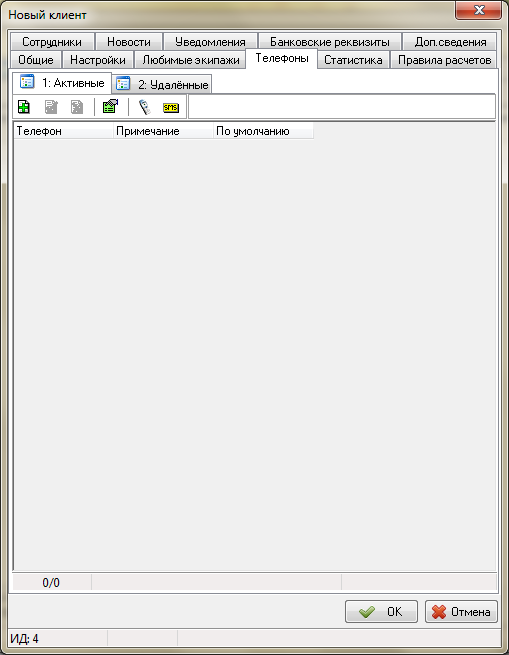Click the yellow SMS icon
This screenshot has width=509, height=655.
[x=171, y=108]
